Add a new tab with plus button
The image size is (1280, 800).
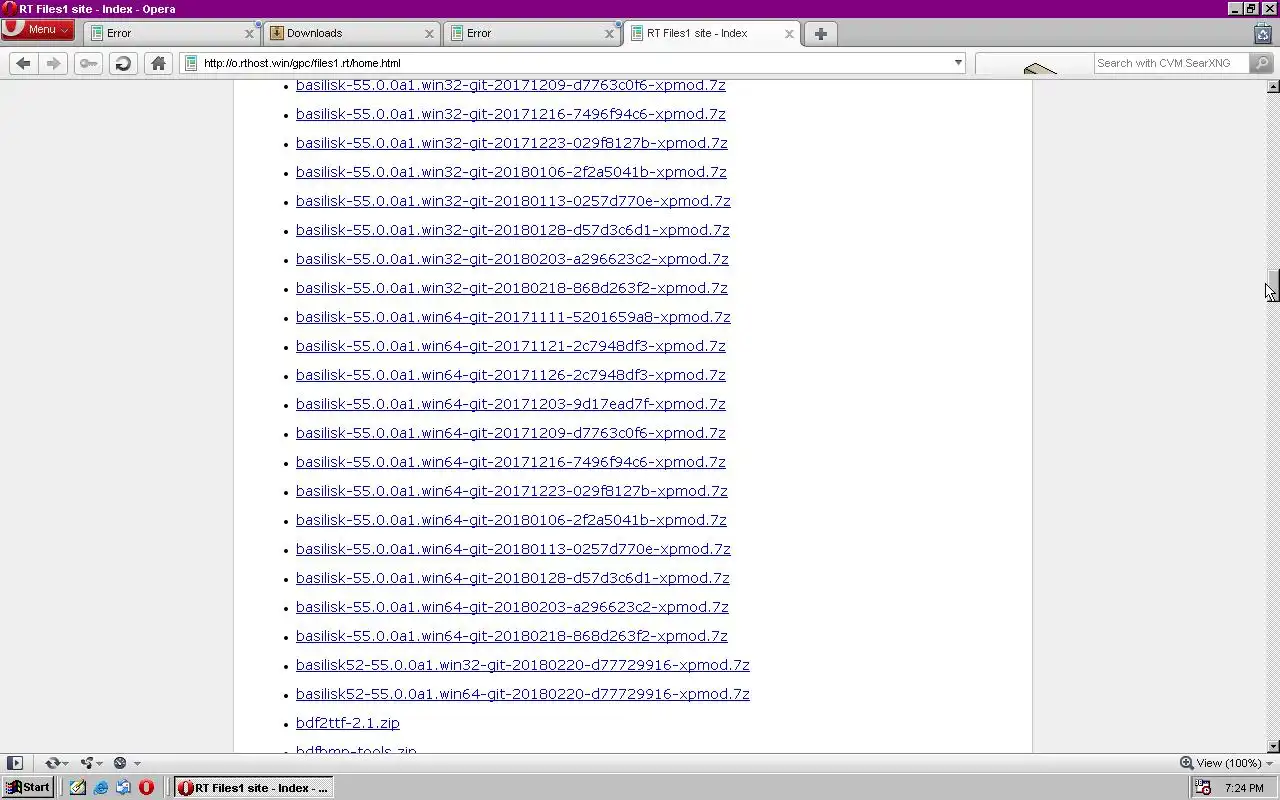(821, 33)
